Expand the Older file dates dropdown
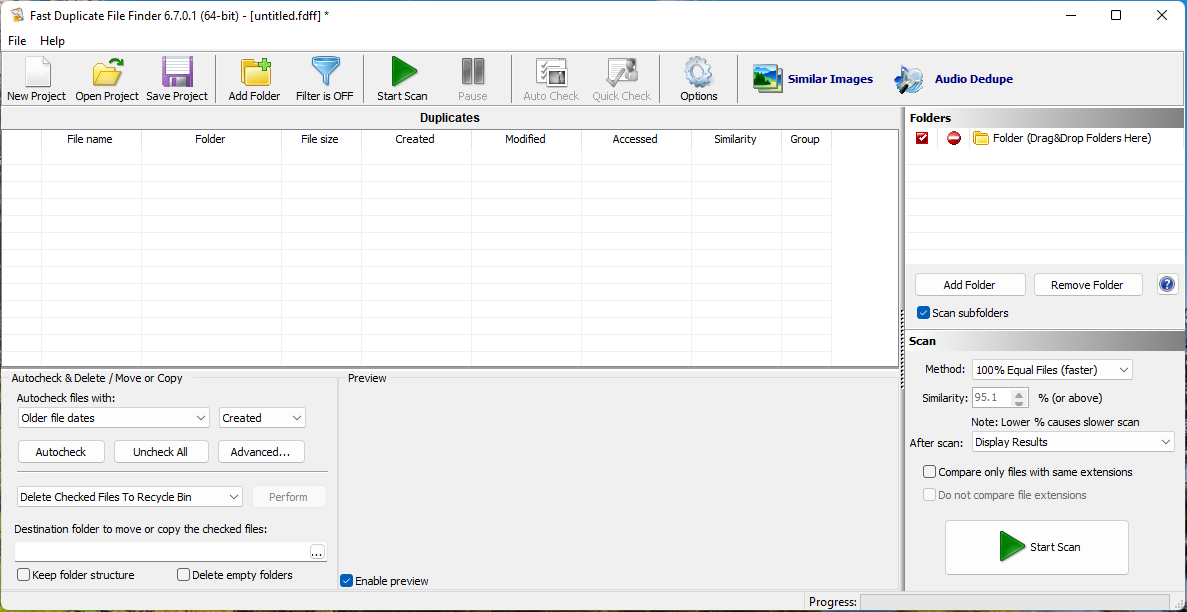The height and width of the screenshot is (612, 1187). tap(113, 418)
